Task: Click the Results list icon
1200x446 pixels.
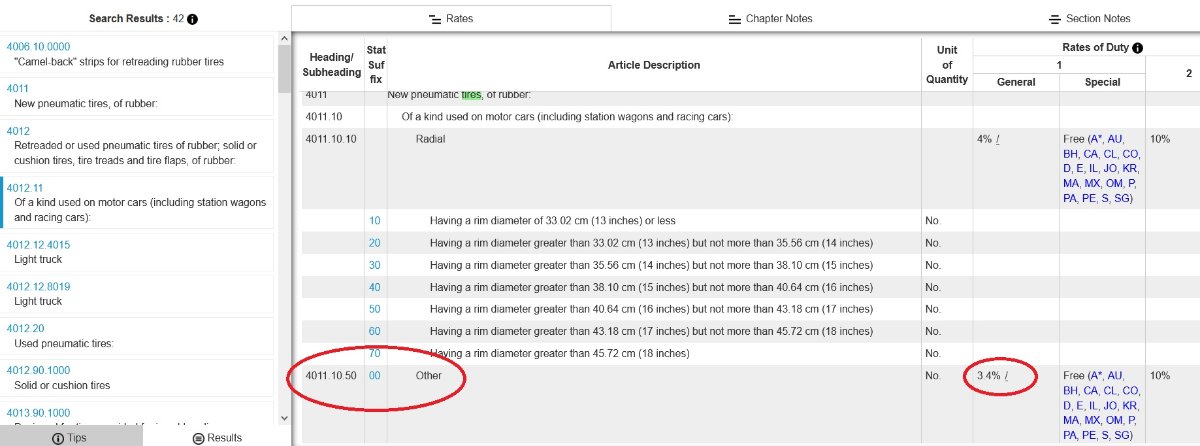Action: (198, 438)
